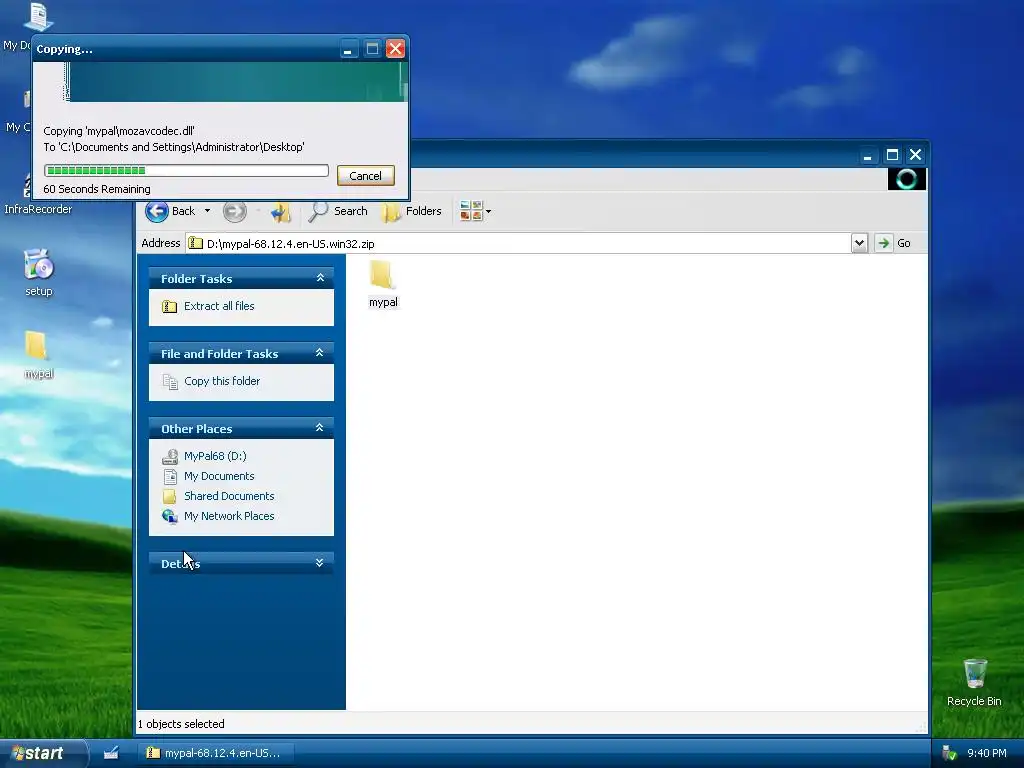1024x768 pixels.
Task: Collapse the Other Places panel
Action: 319,428
